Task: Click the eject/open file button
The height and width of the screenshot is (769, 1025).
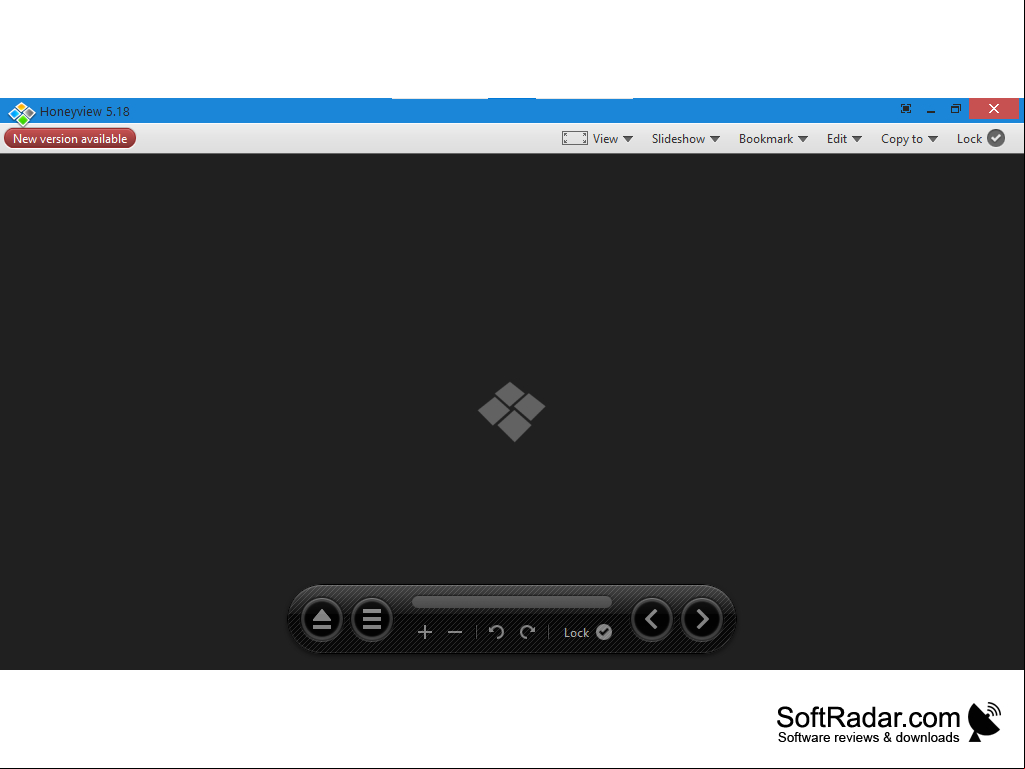Action: [322, 619]
